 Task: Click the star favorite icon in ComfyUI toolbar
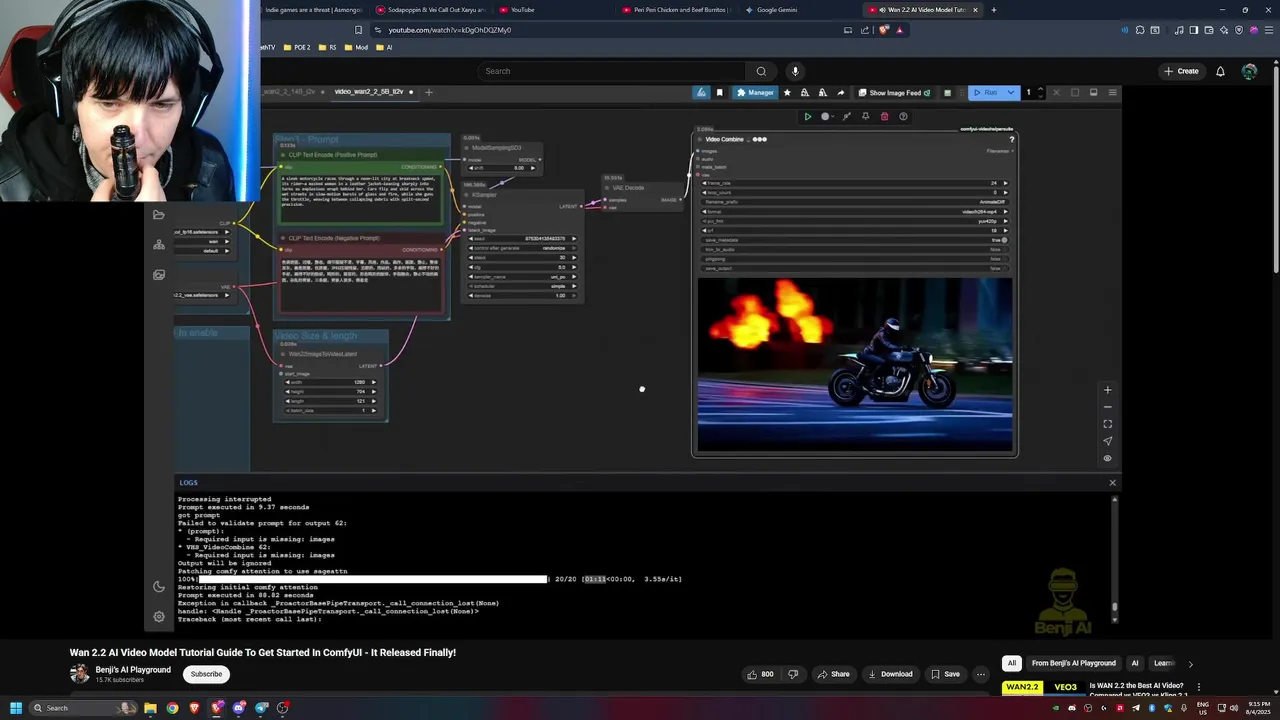tap(787, 92)
